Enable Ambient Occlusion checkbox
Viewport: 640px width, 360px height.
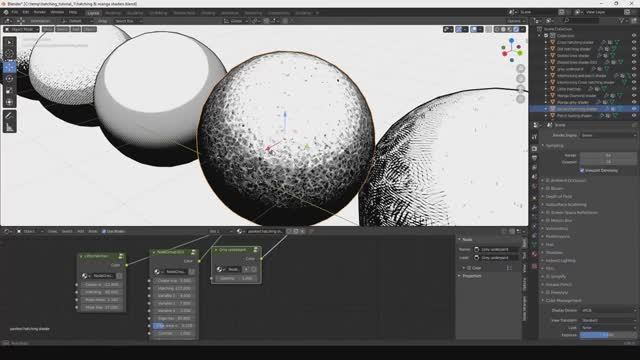pyautogui.click(x=548, y=180)
